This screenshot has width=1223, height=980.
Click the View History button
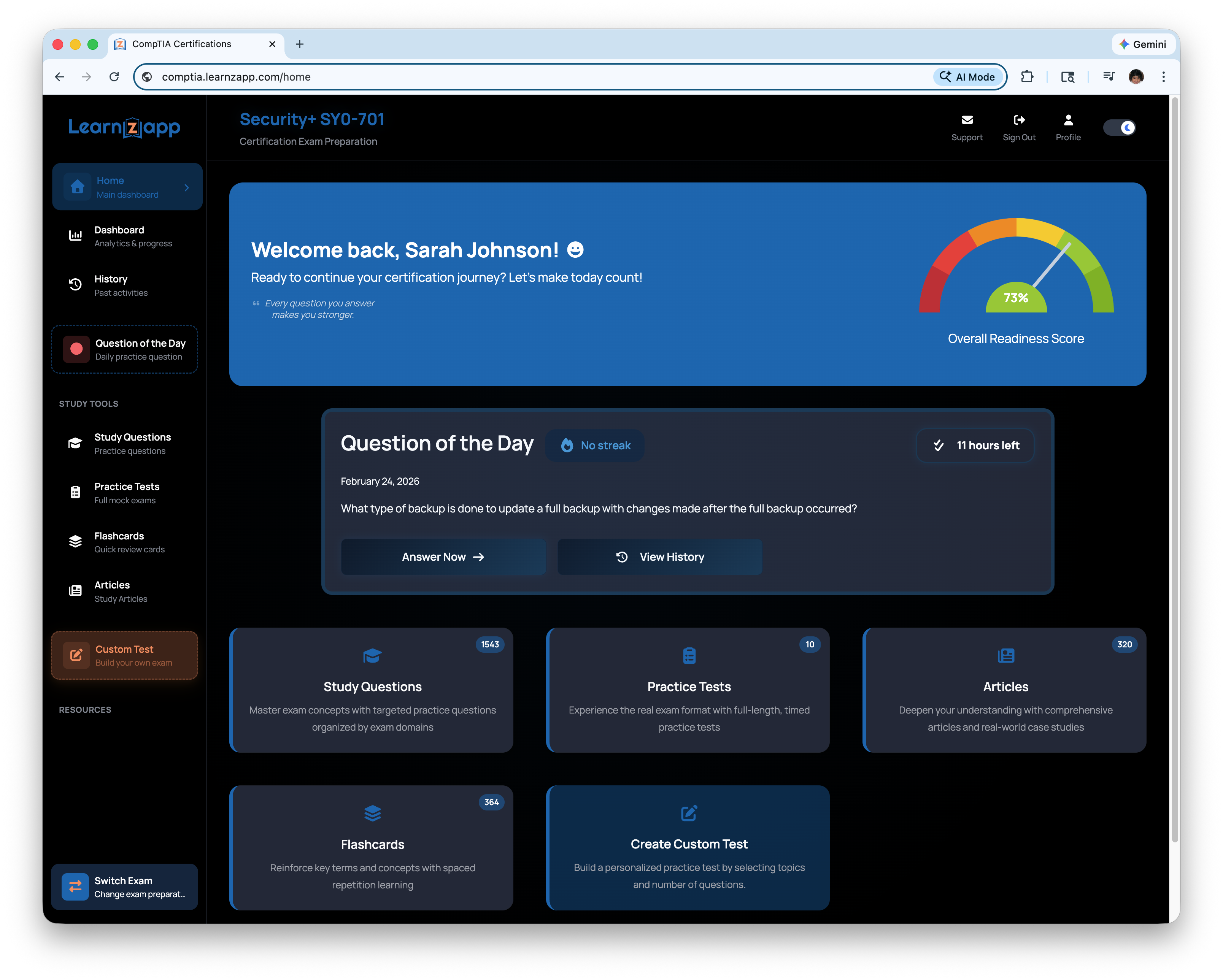(x=660, y=557)
